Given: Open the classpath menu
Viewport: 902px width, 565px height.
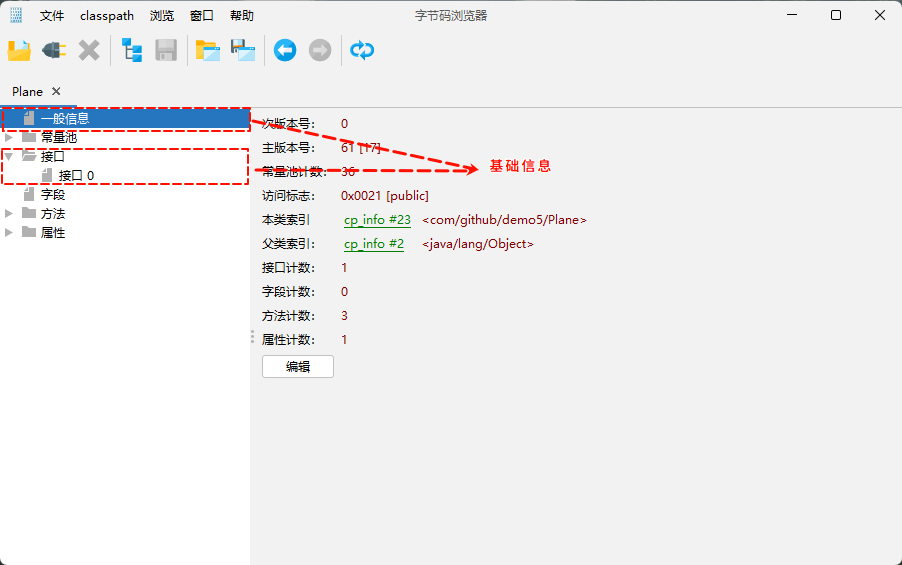Looking at the screenshot, I should pyautogui.click(x=107, y=16).
